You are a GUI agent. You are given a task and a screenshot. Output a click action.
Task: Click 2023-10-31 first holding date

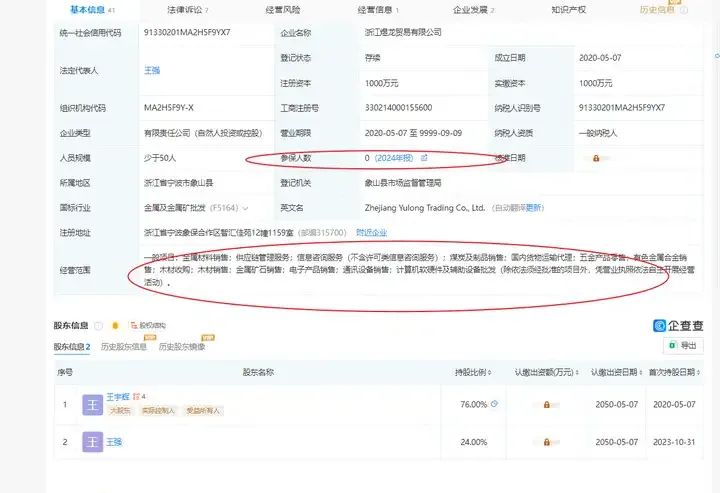click(x=674, y=442)
